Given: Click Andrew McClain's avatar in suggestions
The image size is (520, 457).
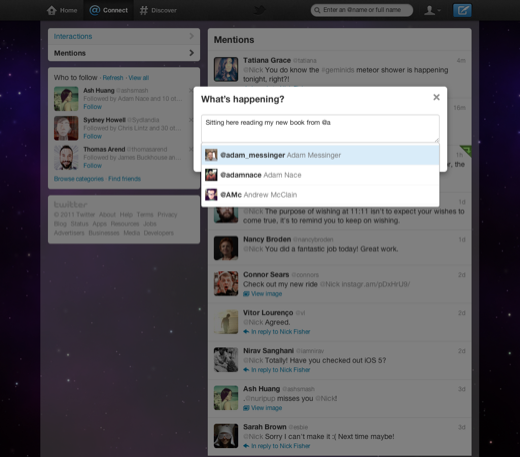Looking at the screenshot, I should (x=211, y=195).
